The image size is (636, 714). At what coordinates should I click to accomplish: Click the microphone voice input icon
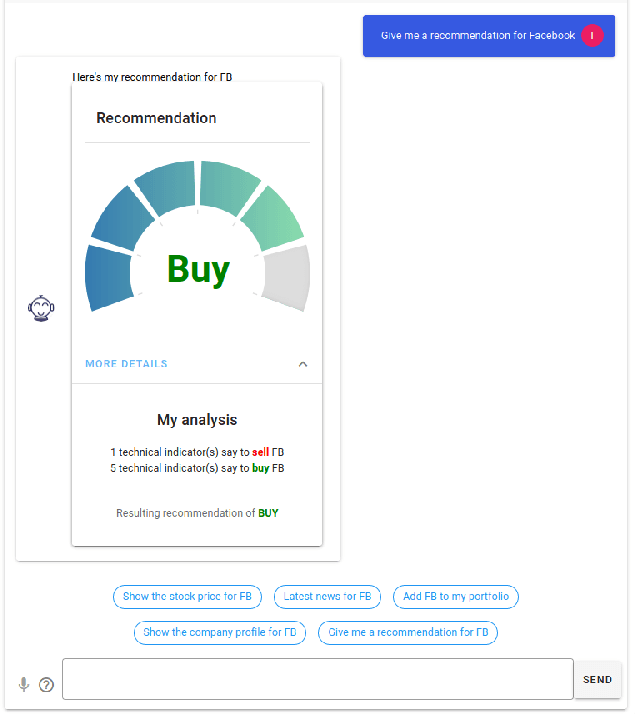tap(24, 685)
